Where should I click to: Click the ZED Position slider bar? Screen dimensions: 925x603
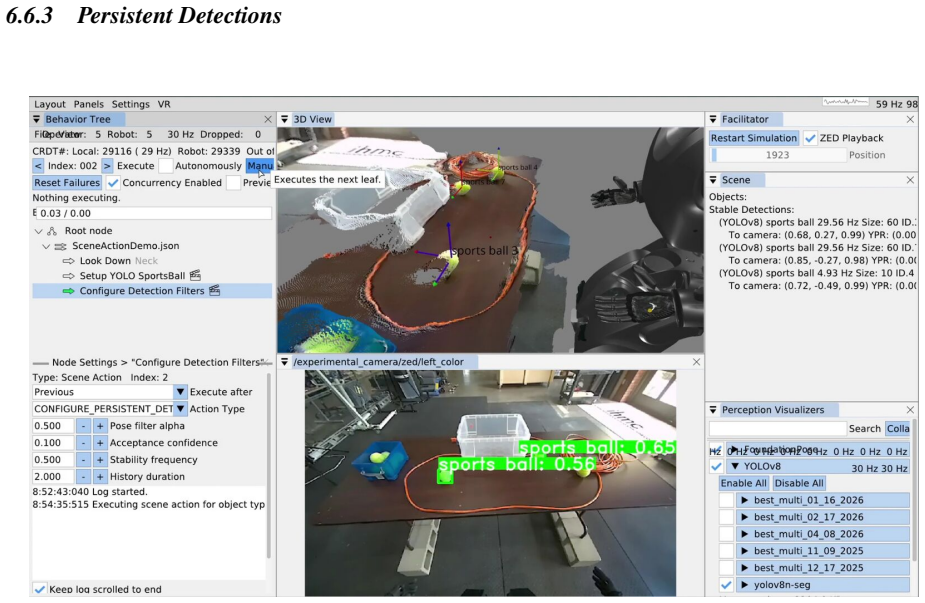click(778, 155)
